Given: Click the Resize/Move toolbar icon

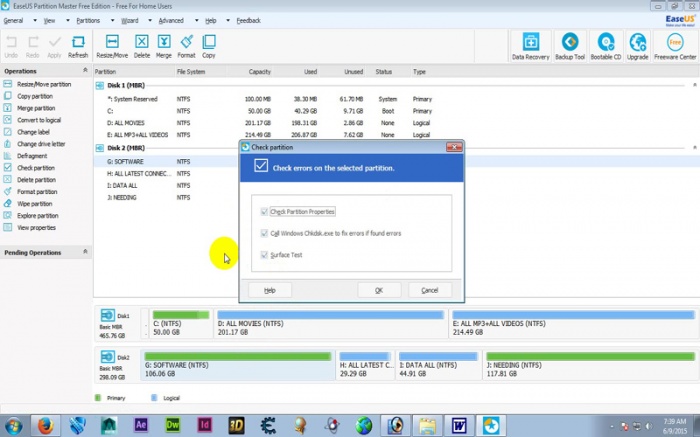Looking at the screenshot, I should tap(113, 45).
